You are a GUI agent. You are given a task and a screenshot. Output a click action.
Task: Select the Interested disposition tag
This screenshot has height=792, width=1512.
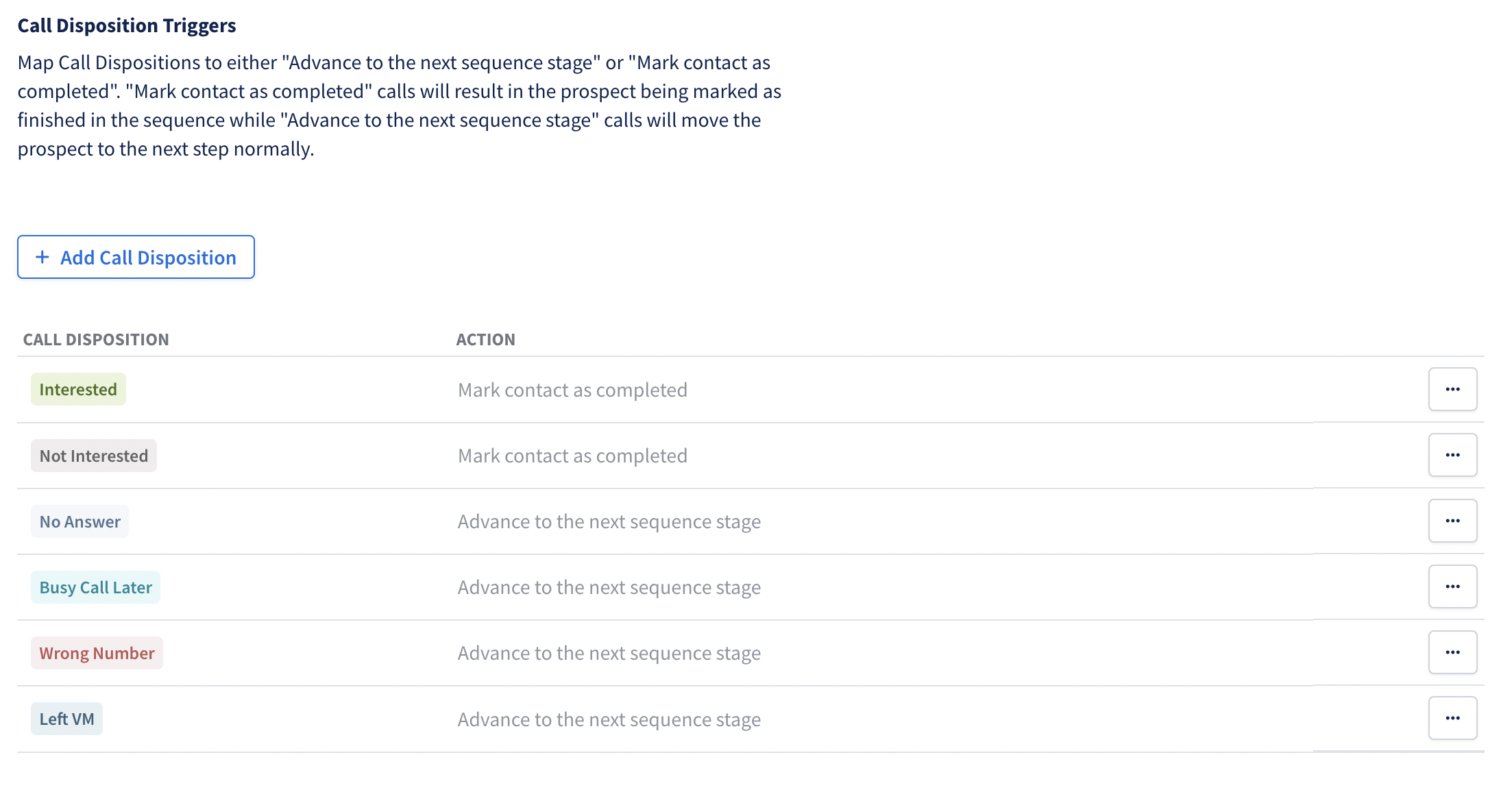[78, 389]
